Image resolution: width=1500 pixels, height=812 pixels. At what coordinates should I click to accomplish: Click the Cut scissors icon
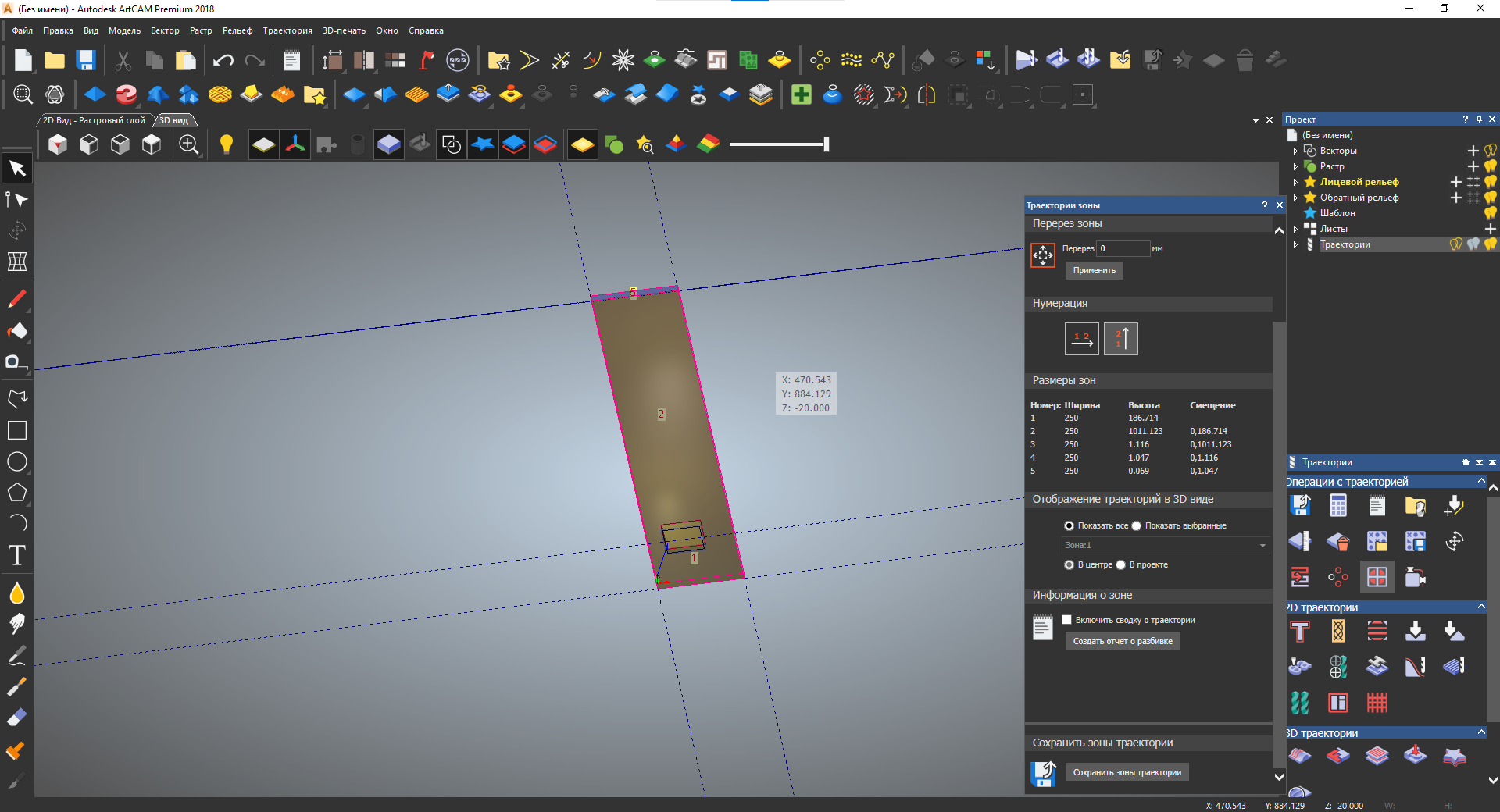tap(123, 60)
